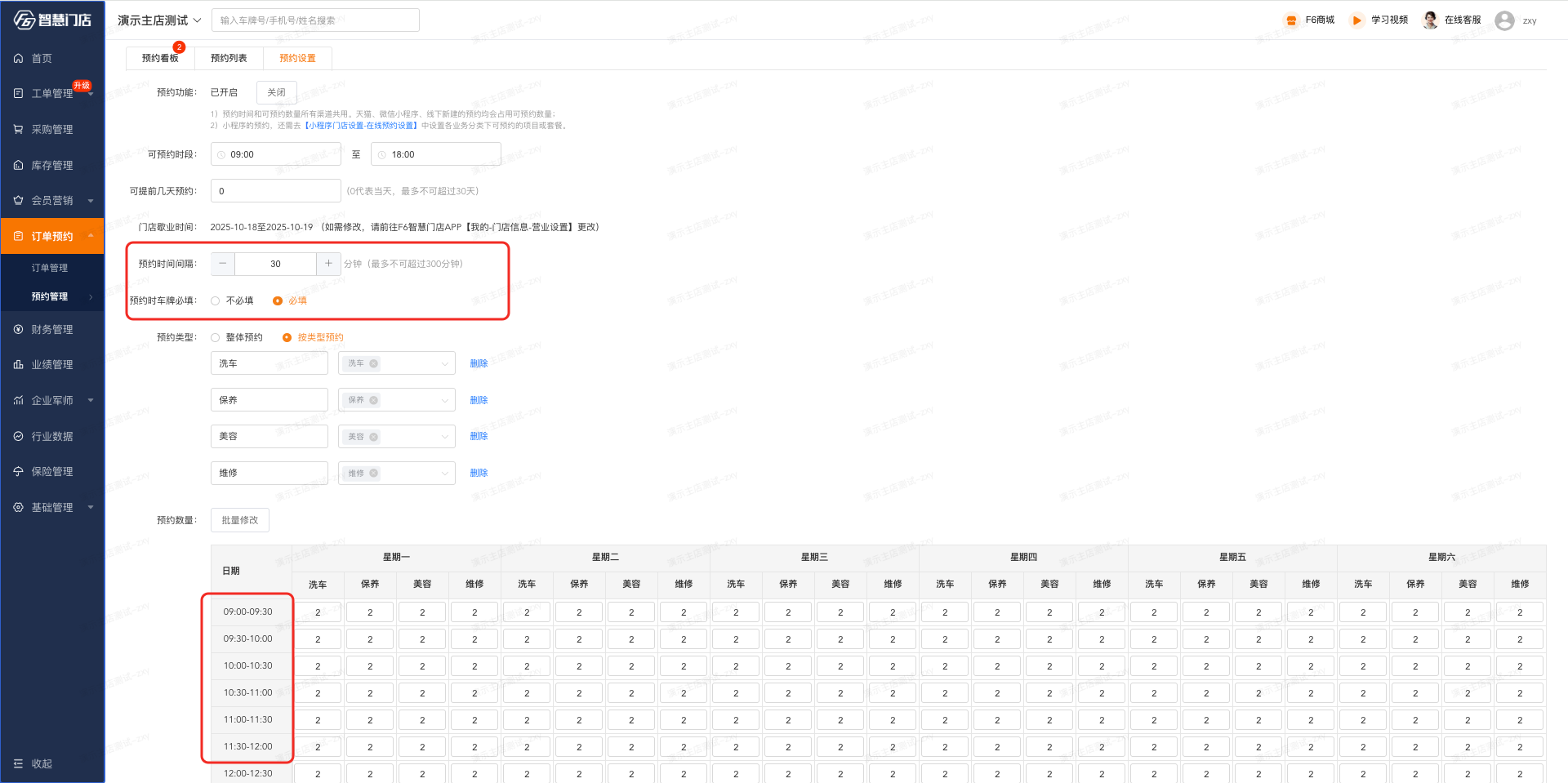Open the 预约看板 tab
This screenshot has width=1568, height=783.
pos(160,58)
